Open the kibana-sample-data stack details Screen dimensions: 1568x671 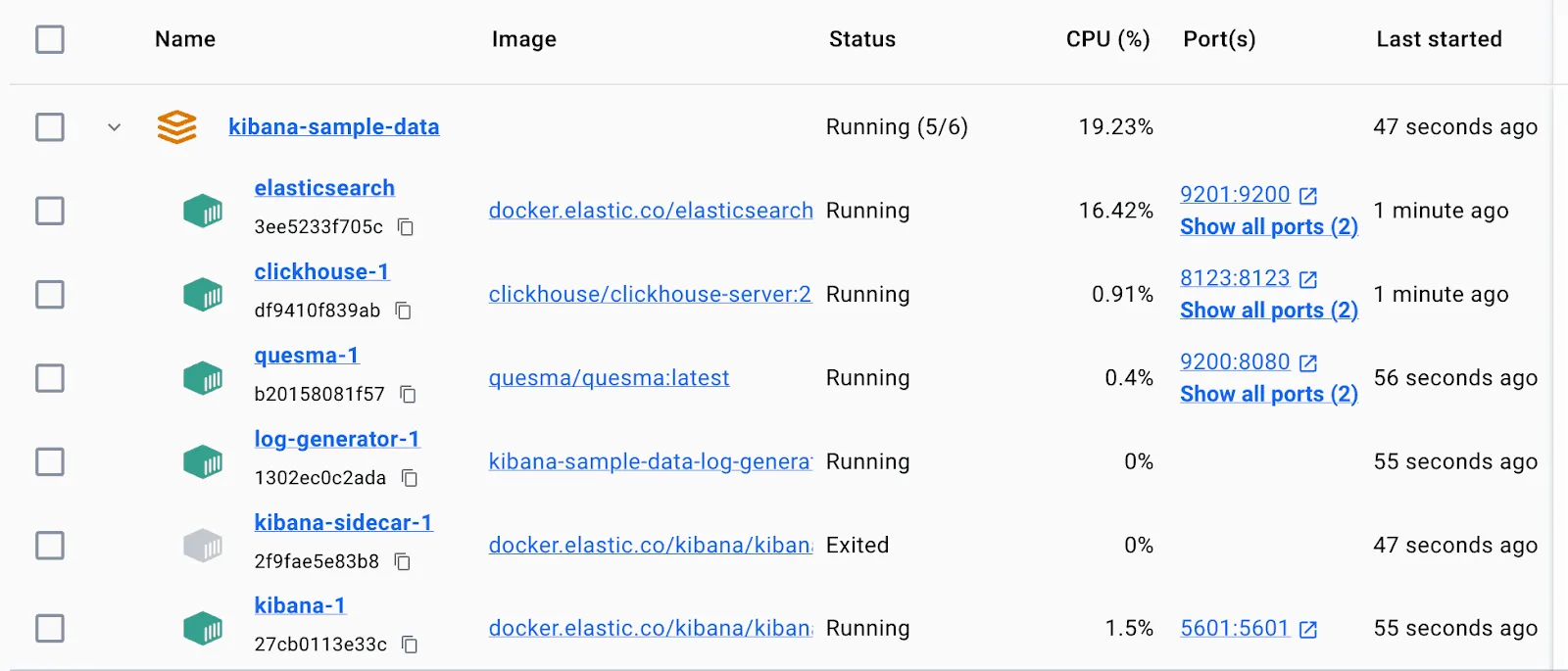coord(333,126)
